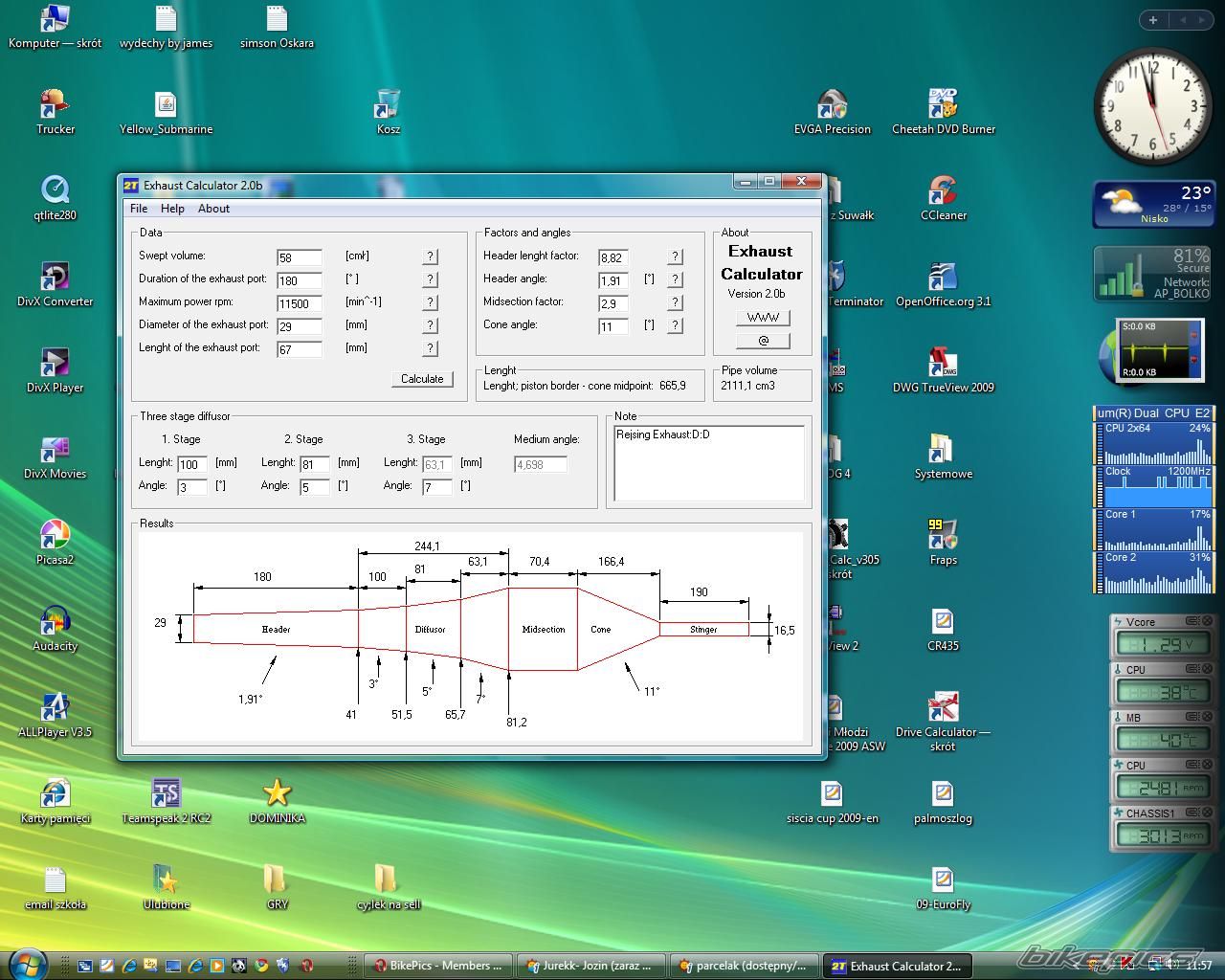
Task: Select the Picasa2 desktop icon
Action: (x=56, y=542)
